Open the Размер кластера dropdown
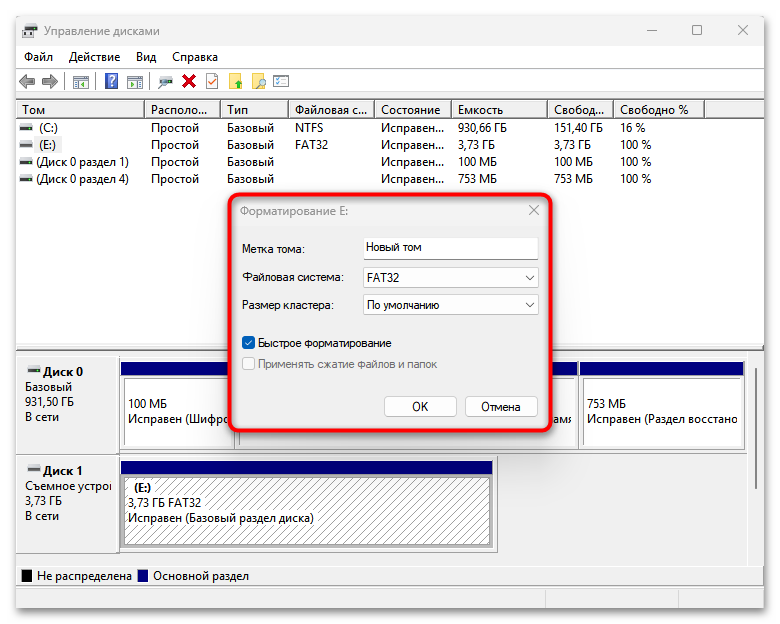This screenshot has width=780, height=624. (x=451, y=305)
